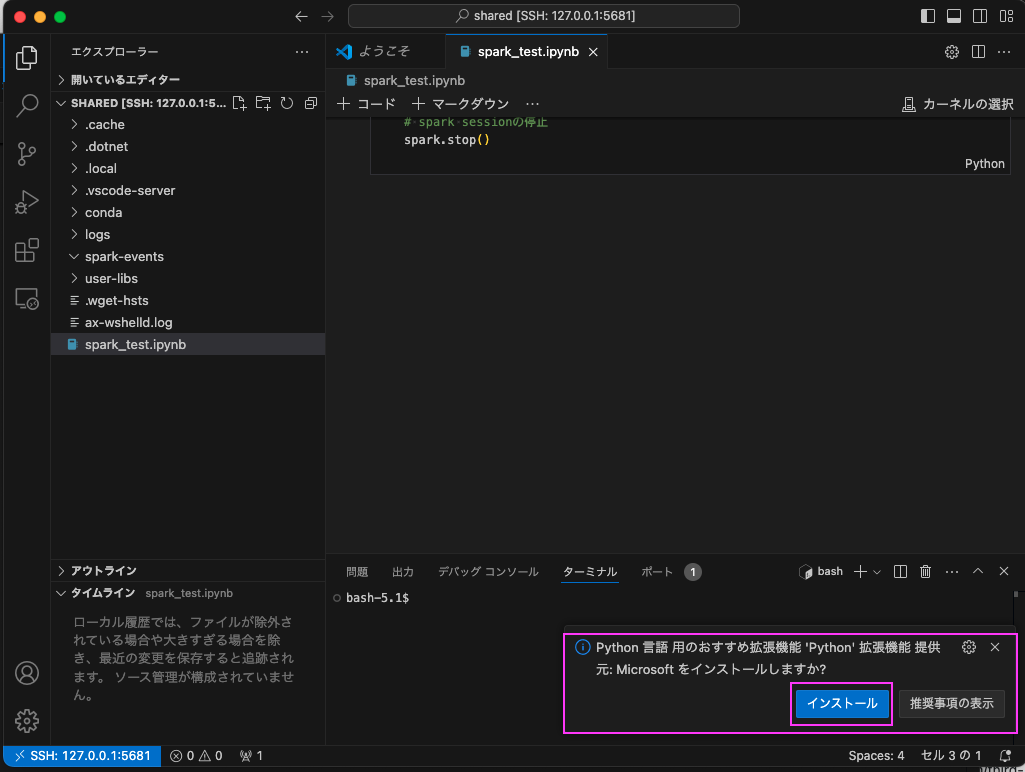Go forward with the navigation arrow

(x=328, y=16)
